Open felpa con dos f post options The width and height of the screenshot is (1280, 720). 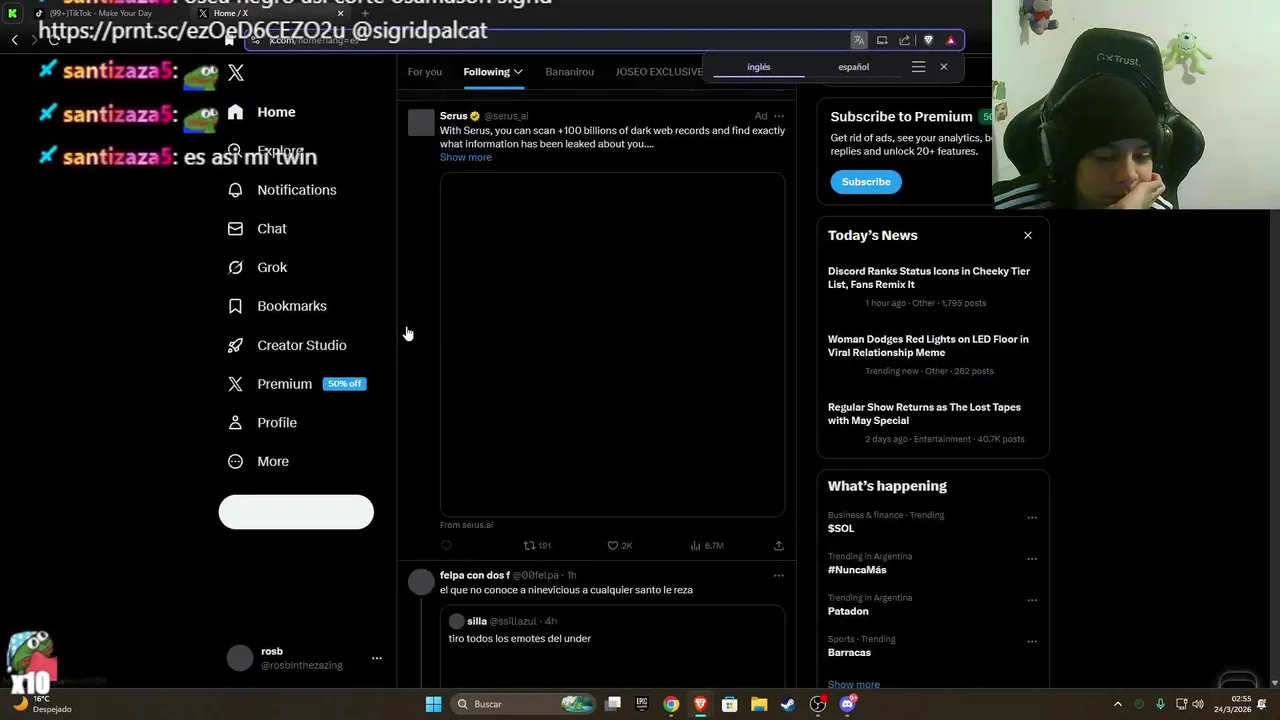pos(779,576)
